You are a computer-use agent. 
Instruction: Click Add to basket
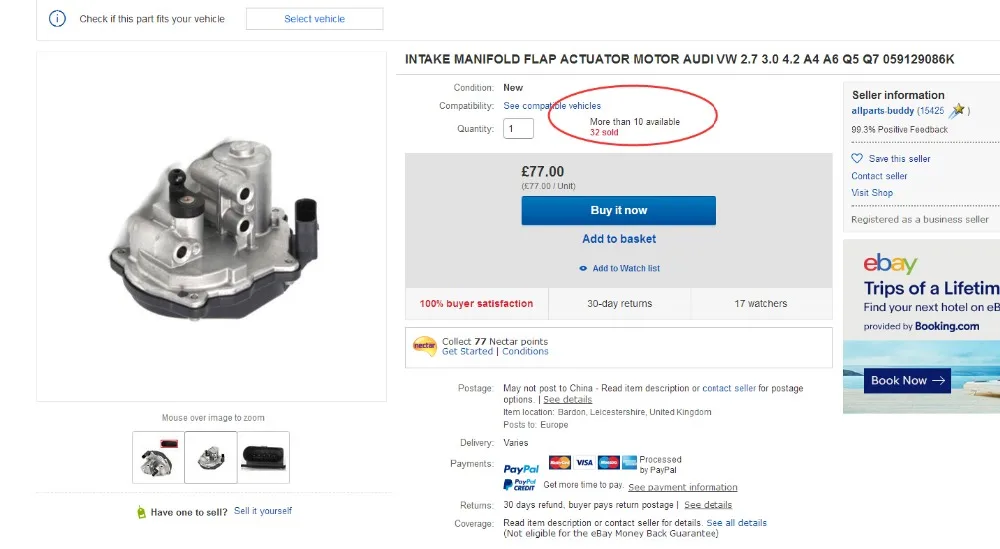coord(619,239)
